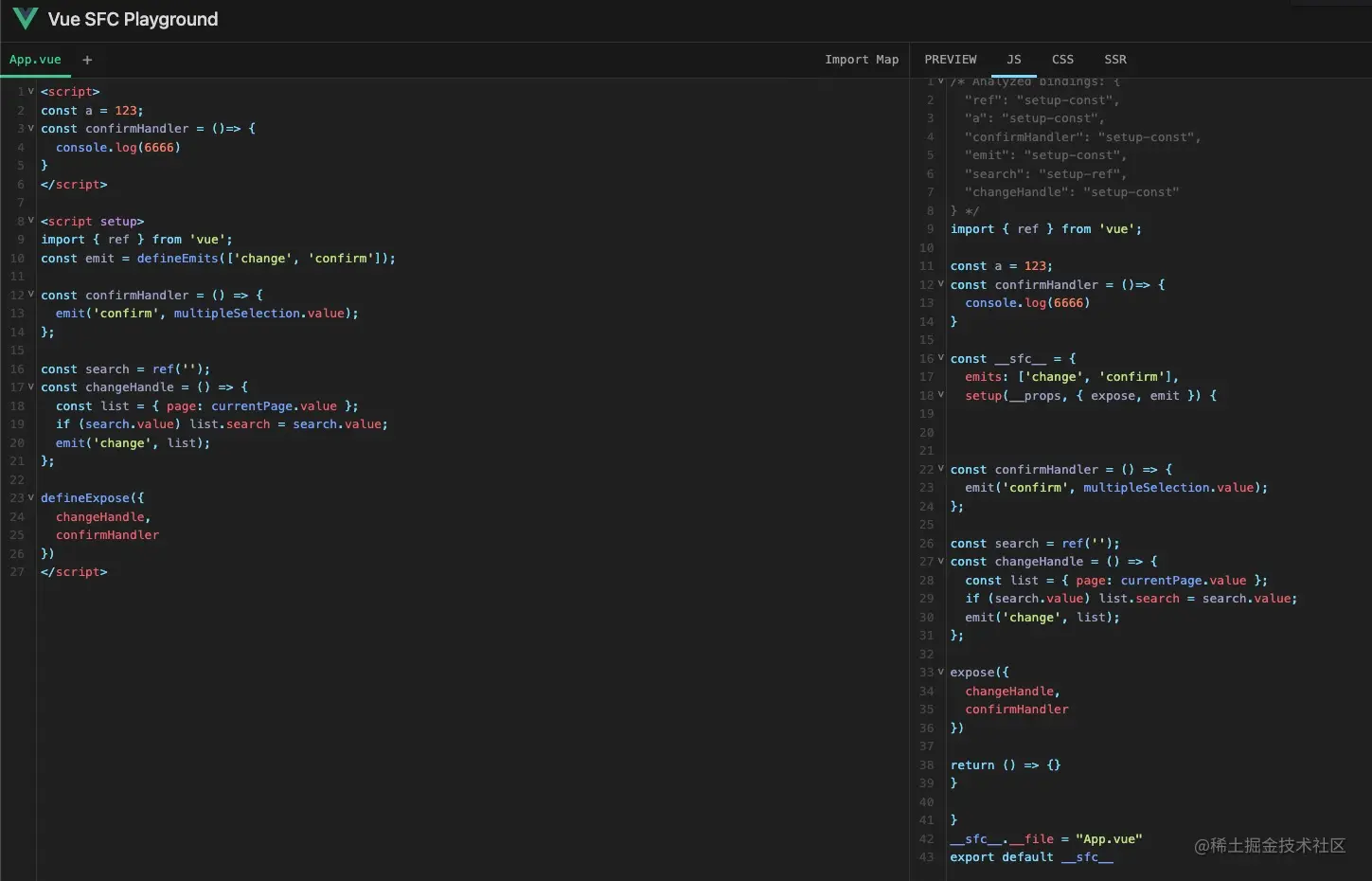Click 'confirmHandler' on App.vue line 25

click(107, 535)
